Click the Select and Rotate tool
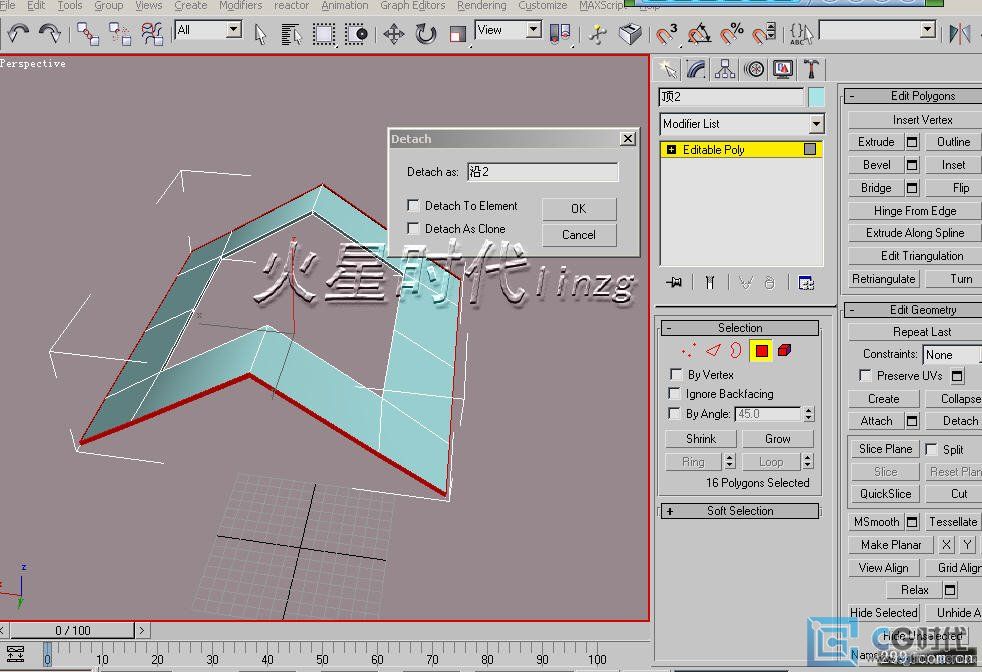 pos(426,34)
